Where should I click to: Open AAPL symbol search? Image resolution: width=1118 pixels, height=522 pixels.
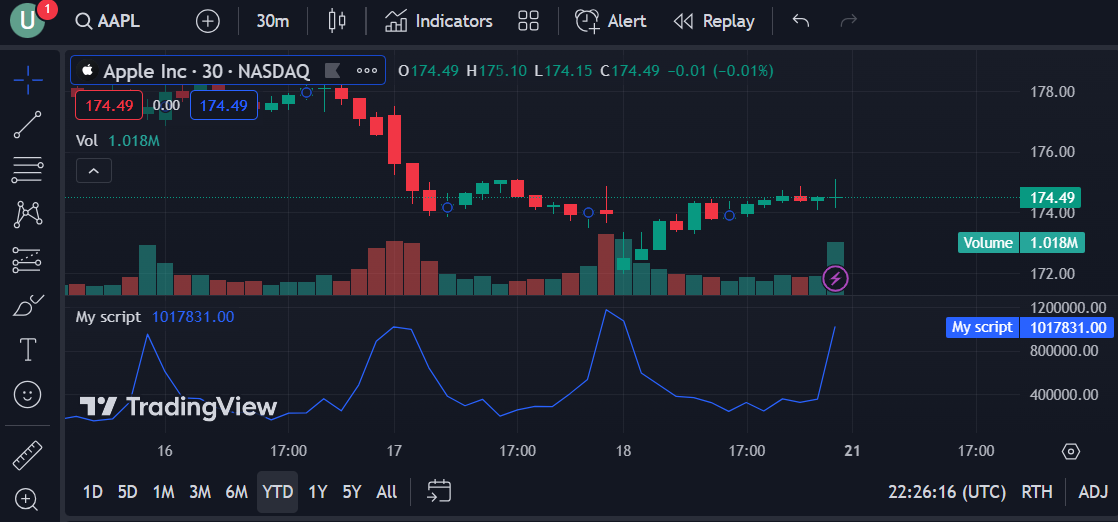click(x=108, y=21)
